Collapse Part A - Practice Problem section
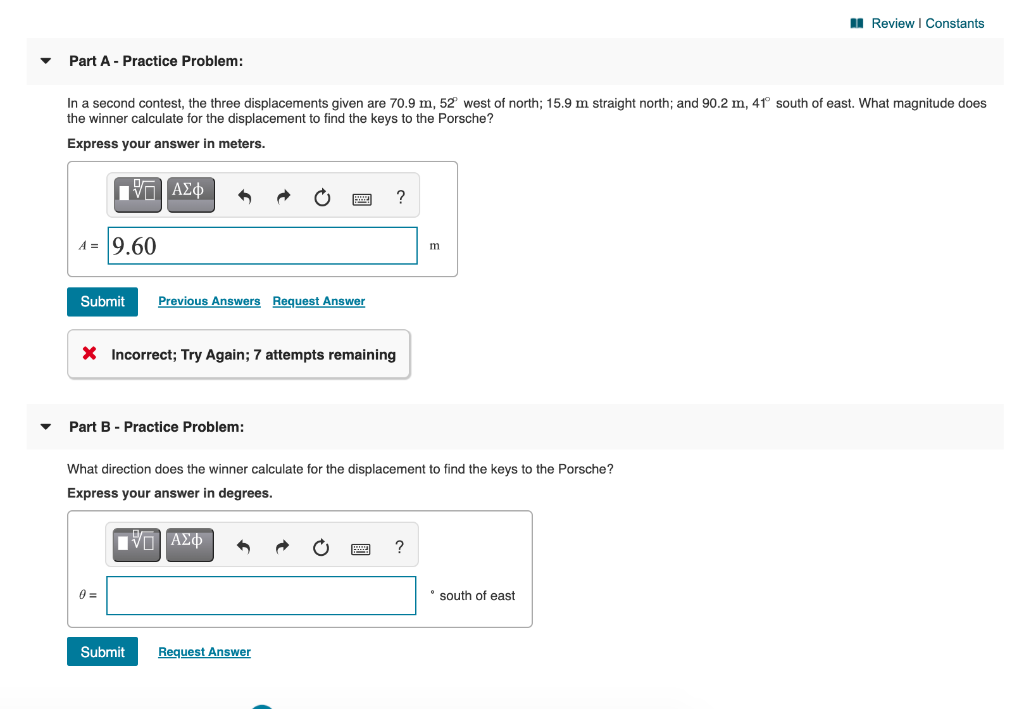The width and height of the screenshot is (1024, 709). pos(45,61)
